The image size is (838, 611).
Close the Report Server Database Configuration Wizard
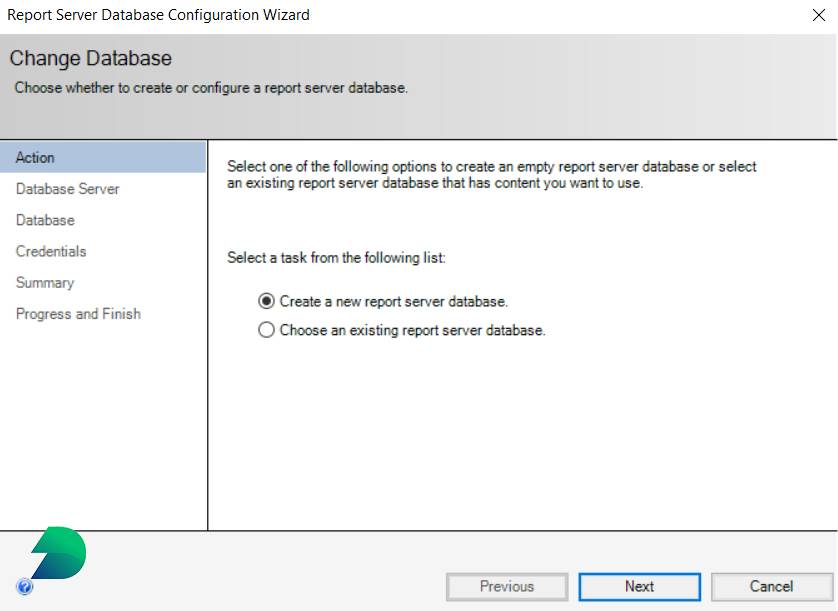[x=820, y=15]
